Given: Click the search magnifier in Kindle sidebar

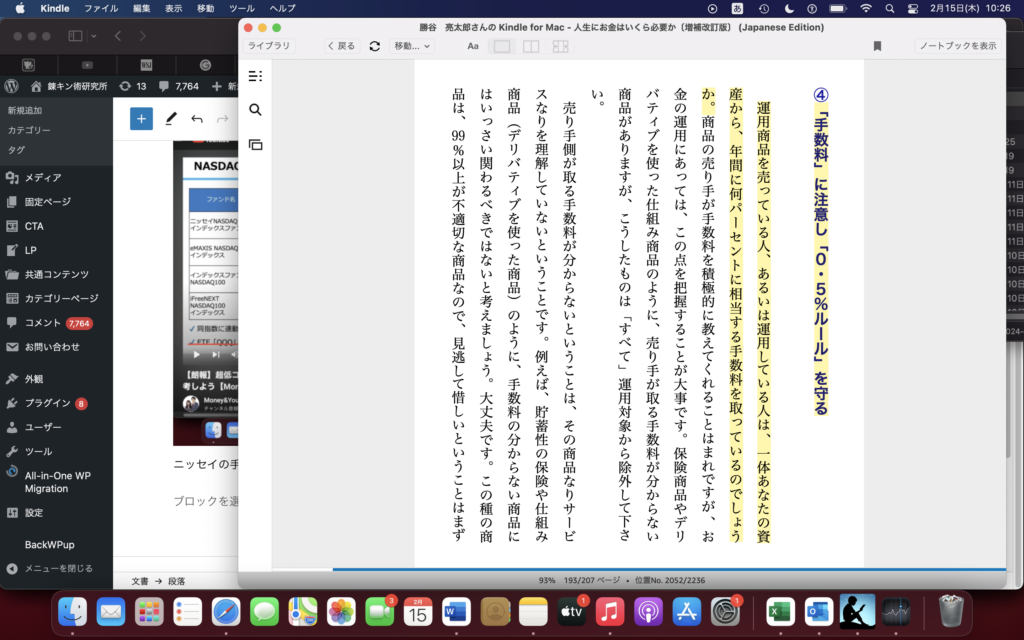Looking at the screenshot, I should click(255, 110).
